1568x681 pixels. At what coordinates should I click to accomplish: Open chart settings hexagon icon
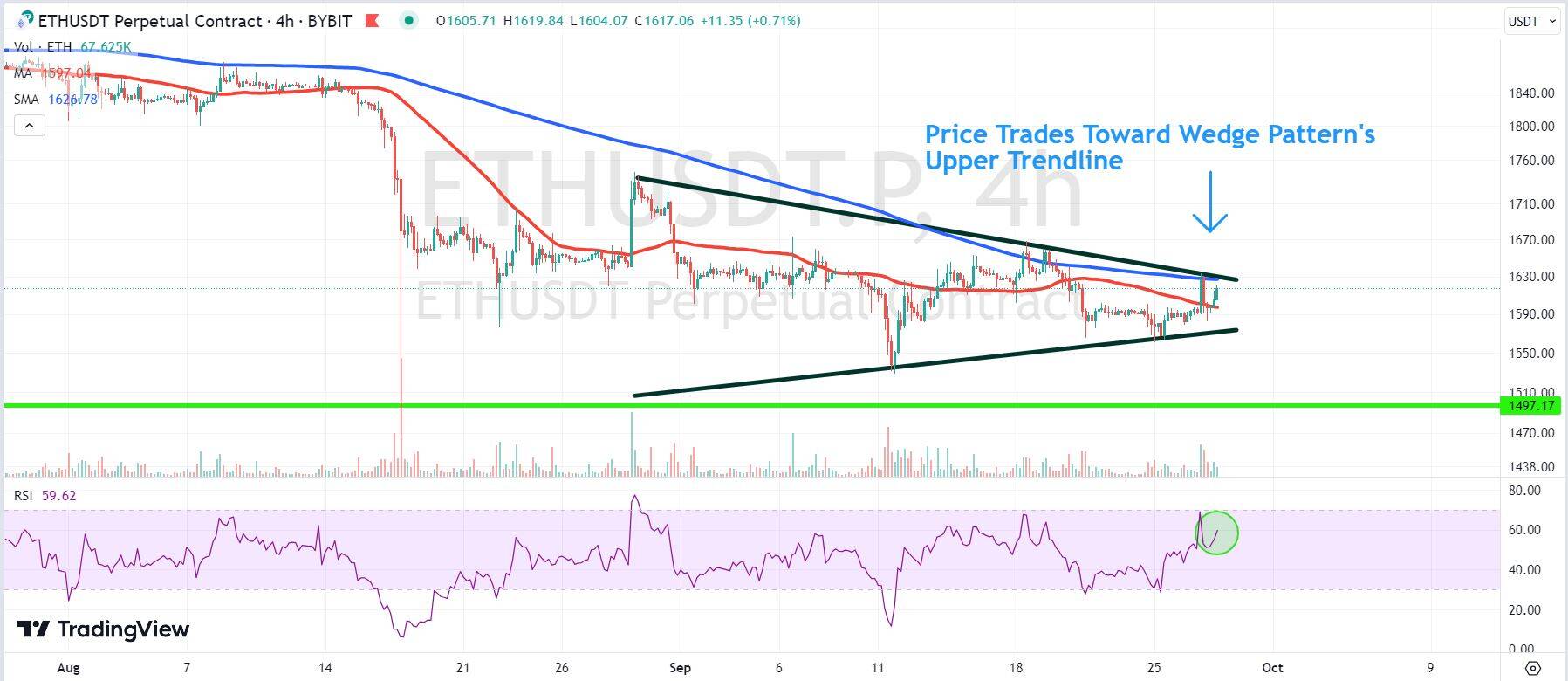pyautogui.click(x=1533, y=668)
